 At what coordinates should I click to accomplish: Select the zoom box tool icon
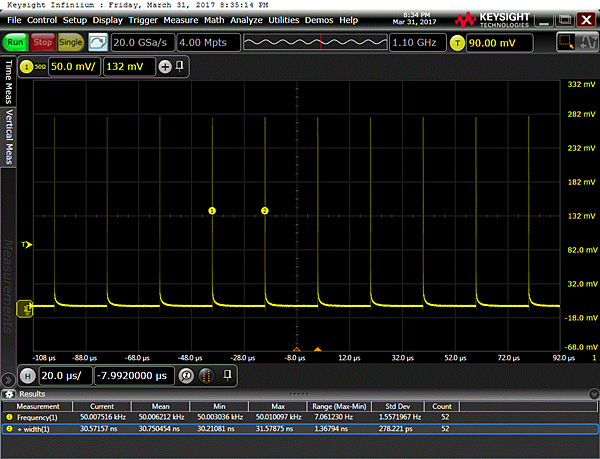point(566,42)
